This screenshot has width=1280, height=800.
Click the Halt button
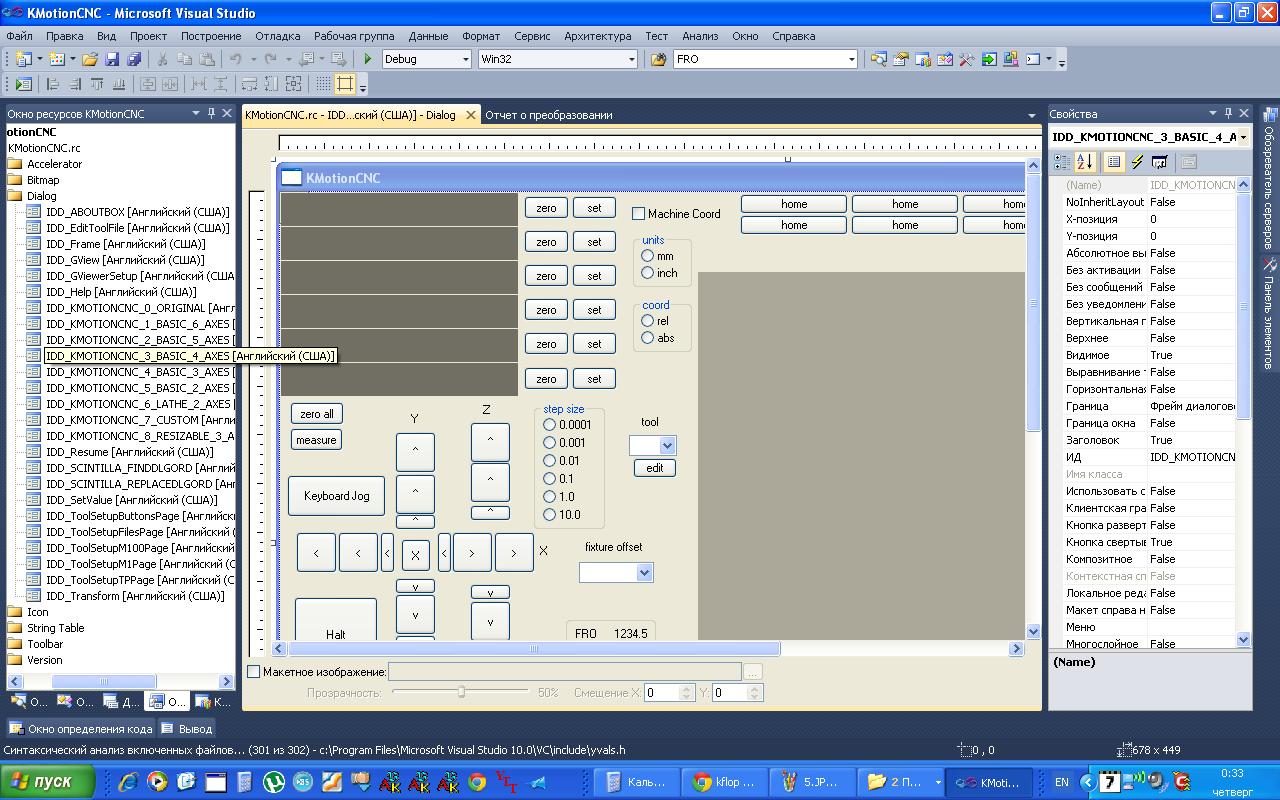336,621
